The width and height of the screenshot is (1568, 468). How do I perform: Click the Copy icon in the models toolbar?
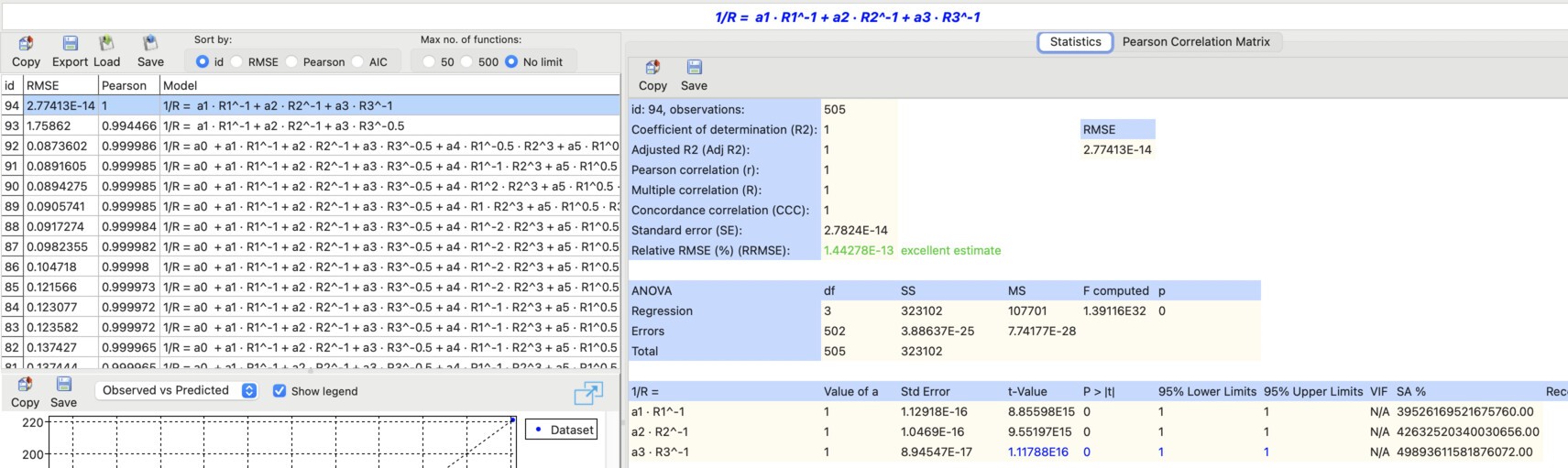[26, 44]
